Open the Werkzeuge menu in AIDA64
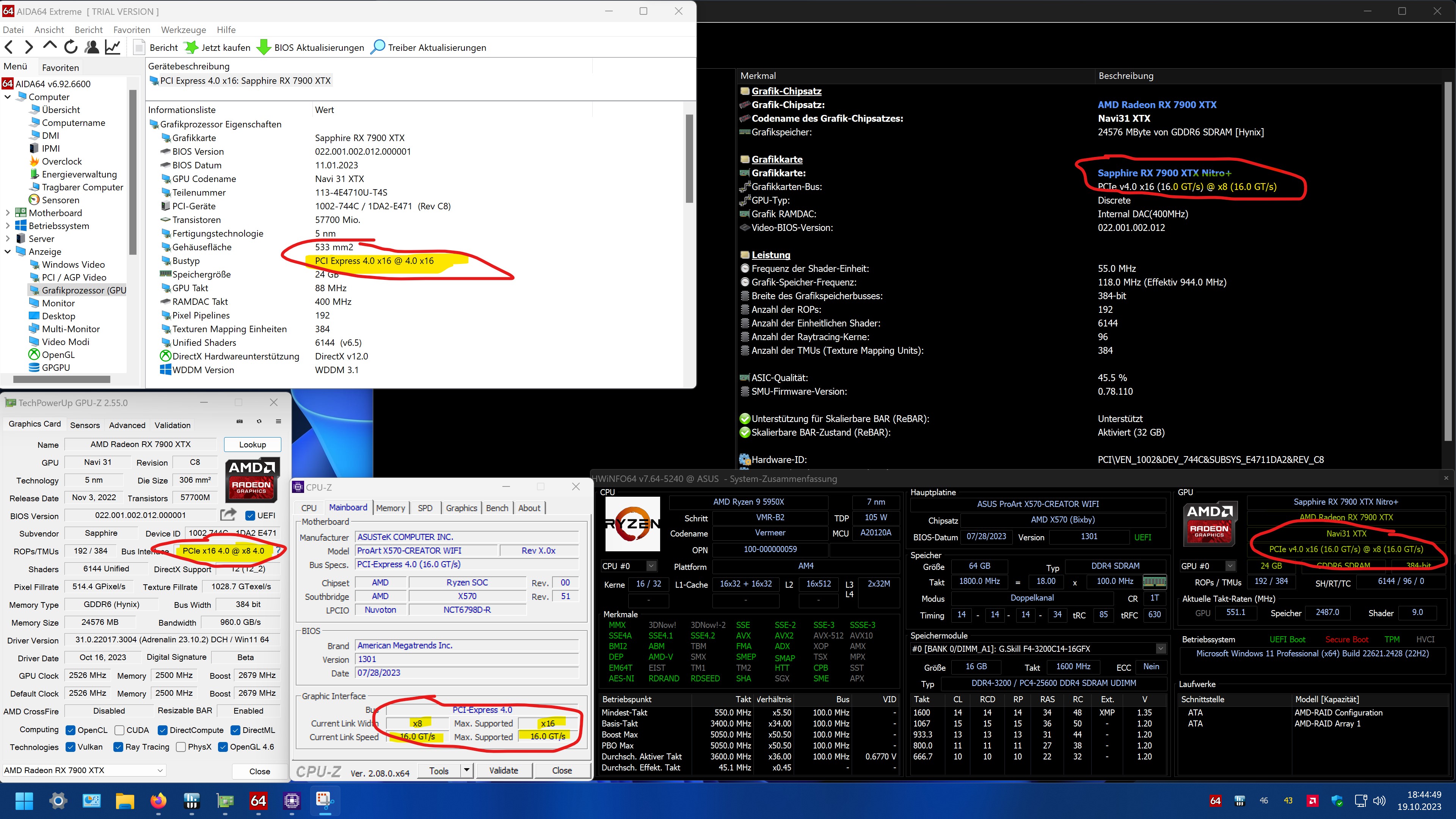Viewport: 1456px width, 819px height. coord(183,30)
